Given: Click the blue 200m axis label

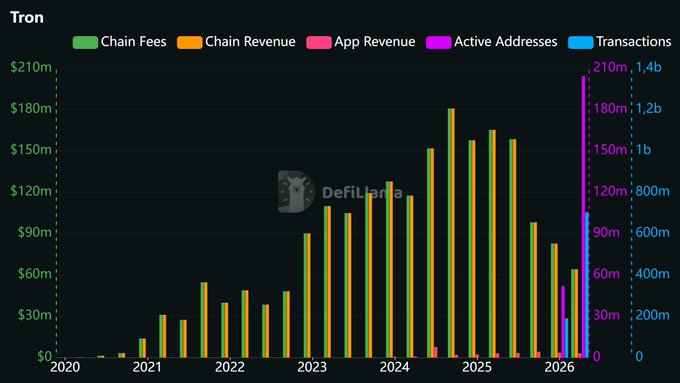Looking at the screenshot, I should [653, 315].
